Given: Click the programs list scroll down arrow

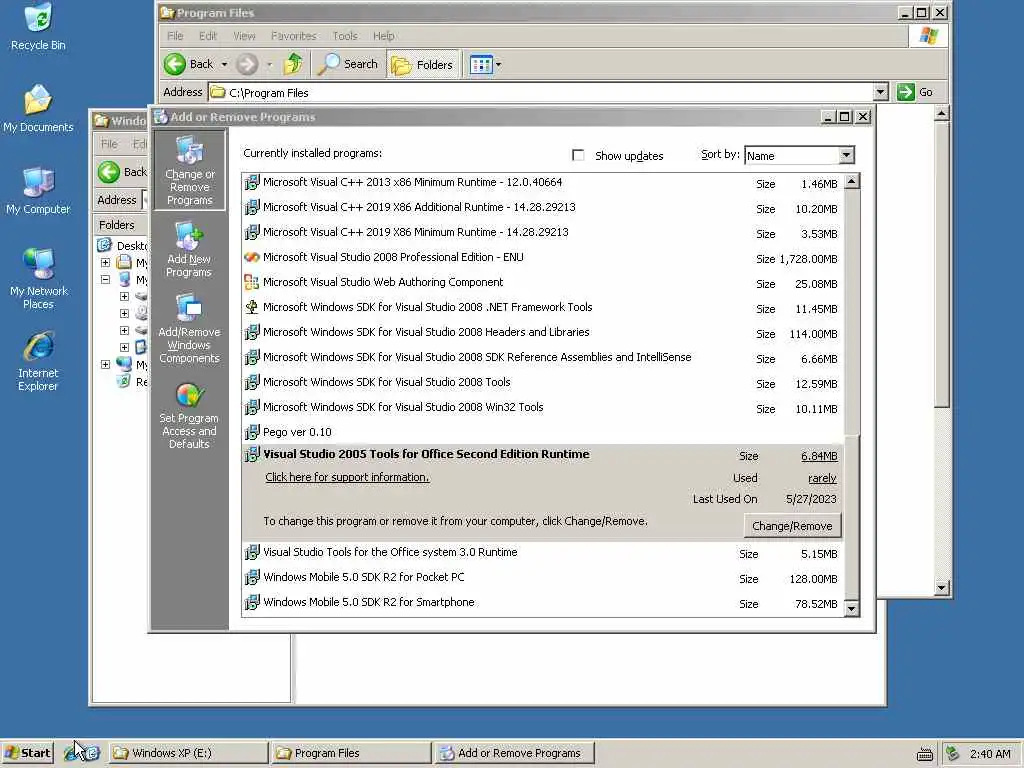Looking at the screenshot, I should tap(852, 609).
